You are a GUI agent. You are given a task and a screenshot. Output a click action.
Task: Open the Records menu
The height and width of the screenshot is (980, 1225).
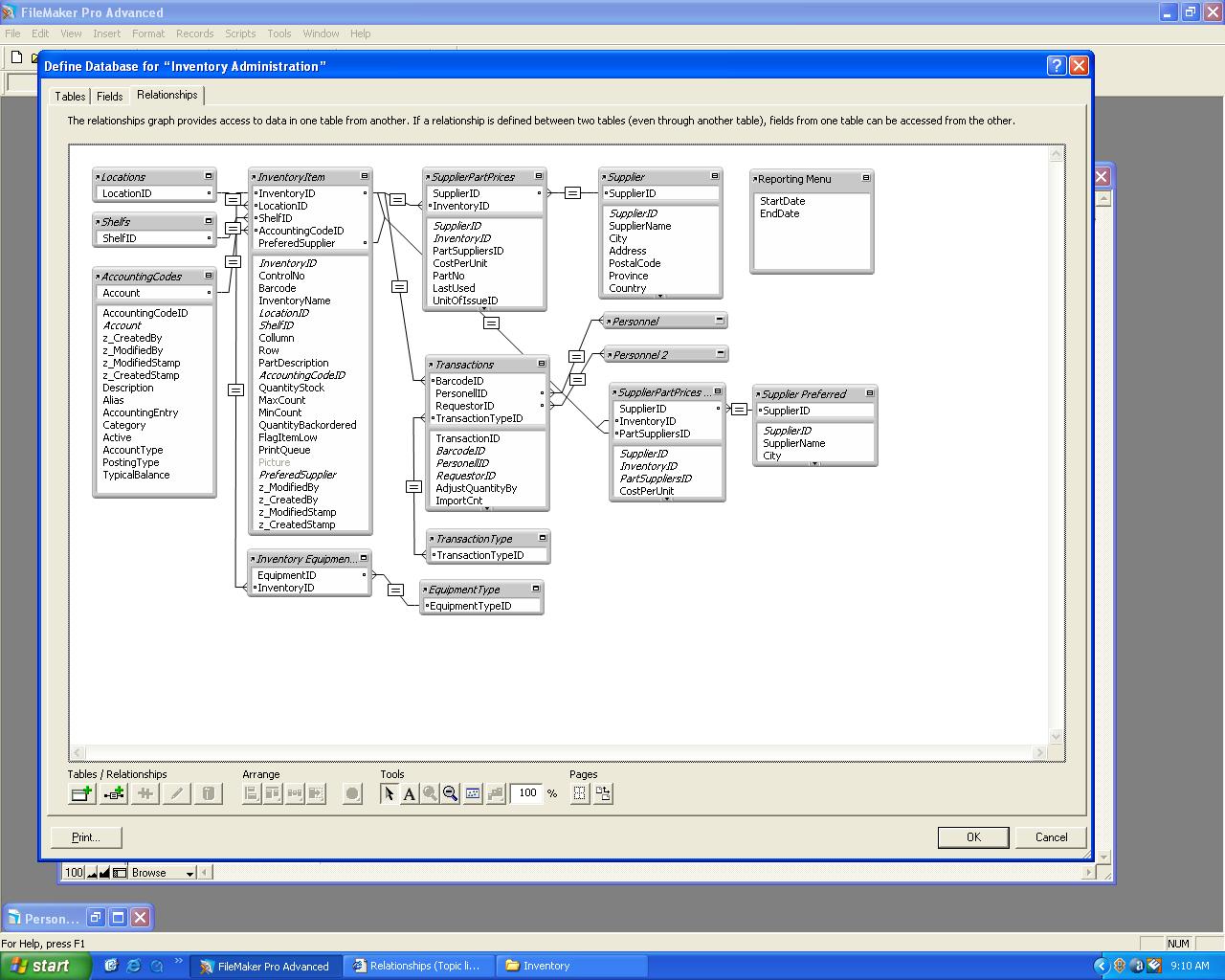click(194, 33)
